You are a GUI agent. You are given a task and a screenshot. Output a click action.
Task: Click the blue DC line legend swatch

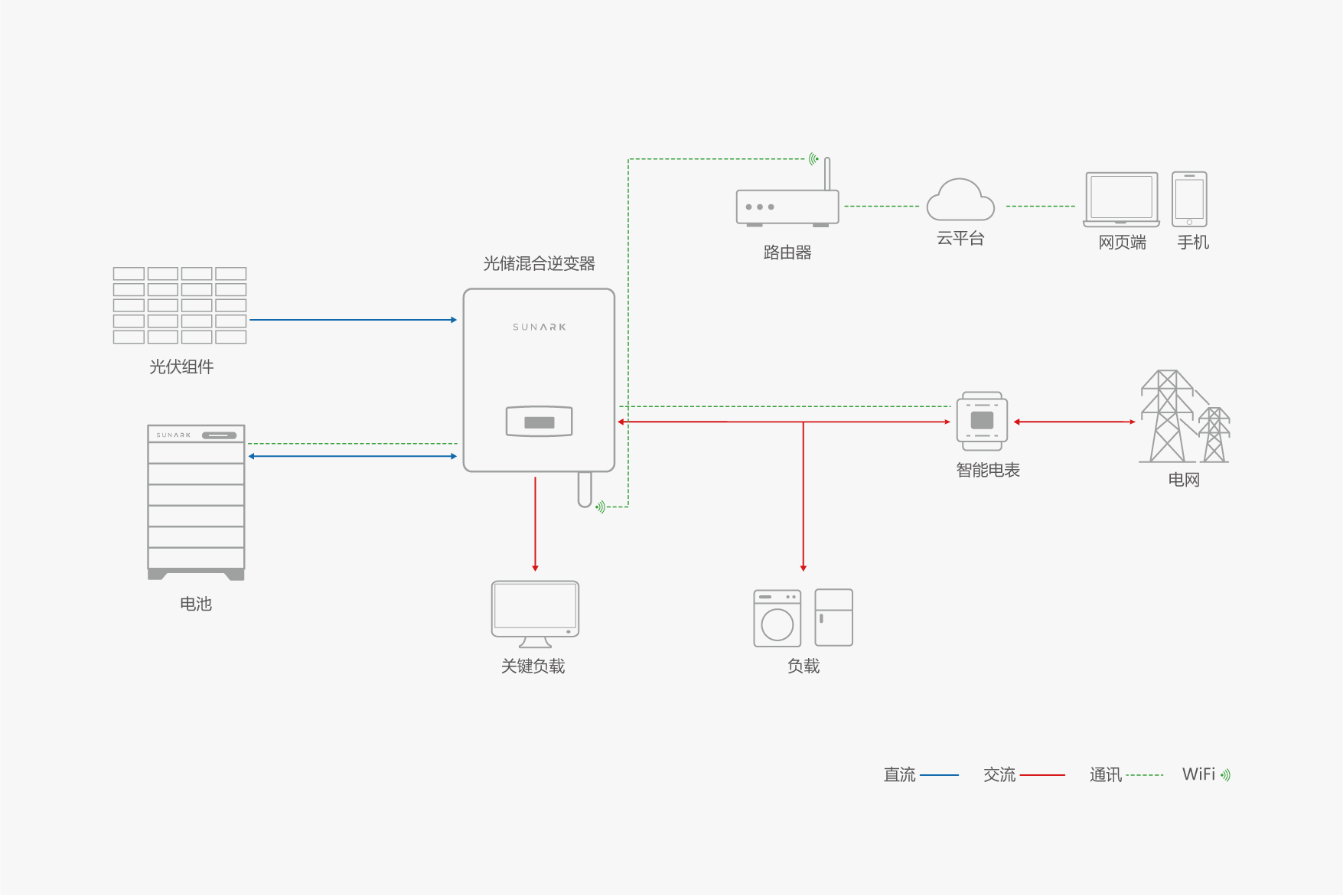tap(939, 775)
